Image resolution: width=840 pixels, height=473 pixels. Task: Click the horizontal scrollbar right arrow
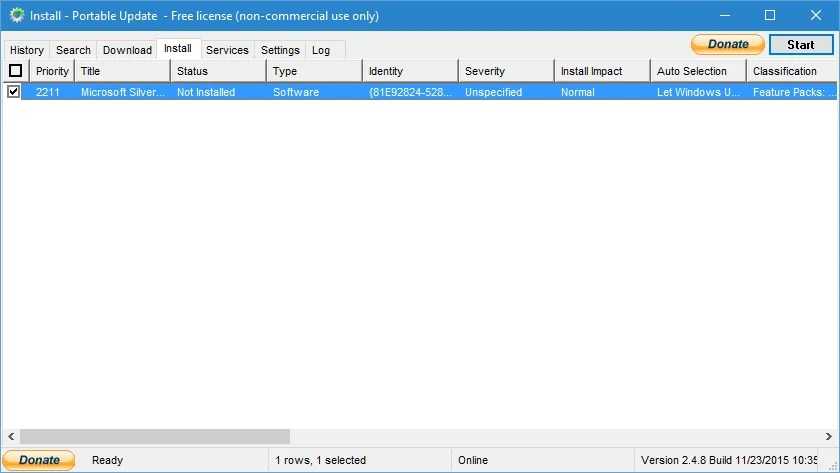pyautogui.click(x=828, y=437)
